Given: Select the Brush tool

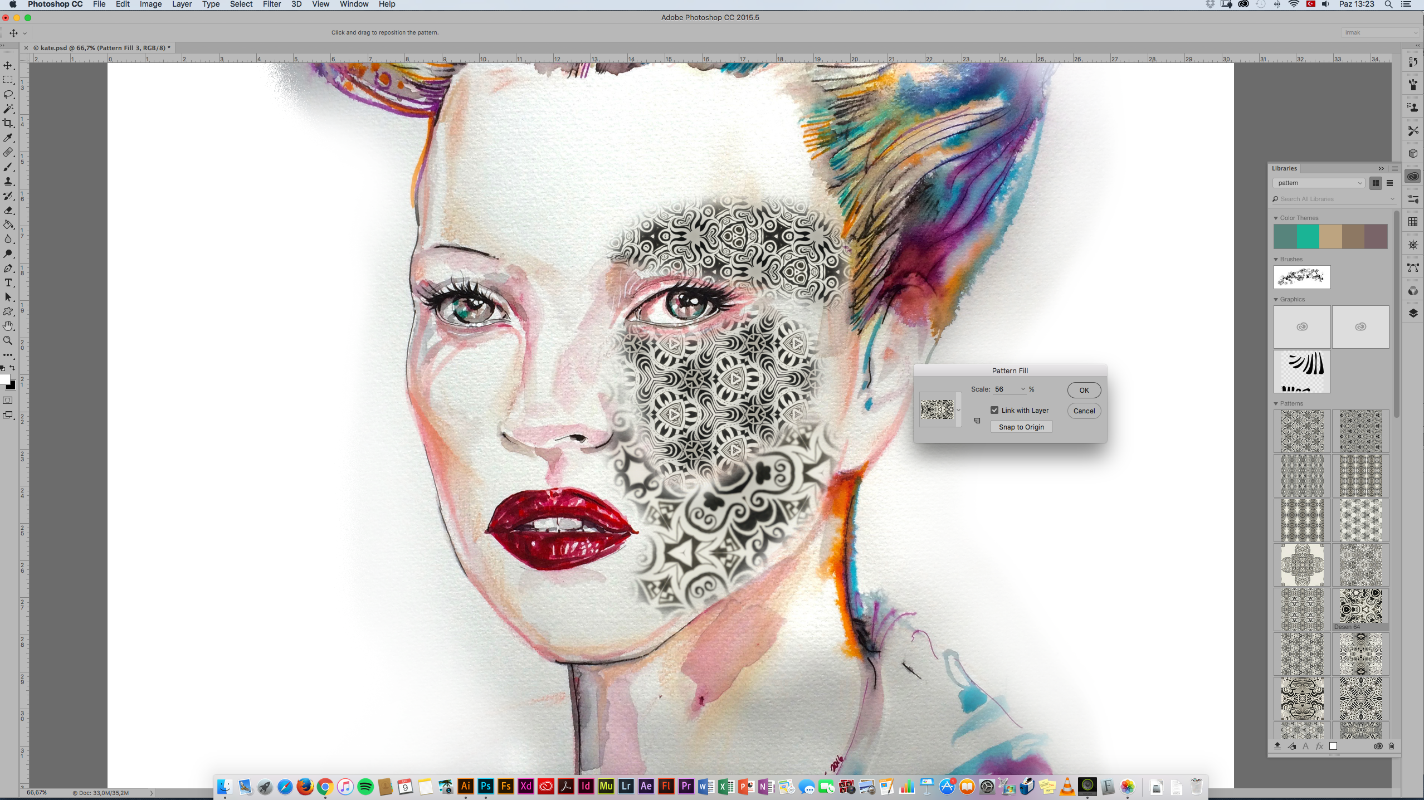Looking at the screenshot, I should click(9, 167).
